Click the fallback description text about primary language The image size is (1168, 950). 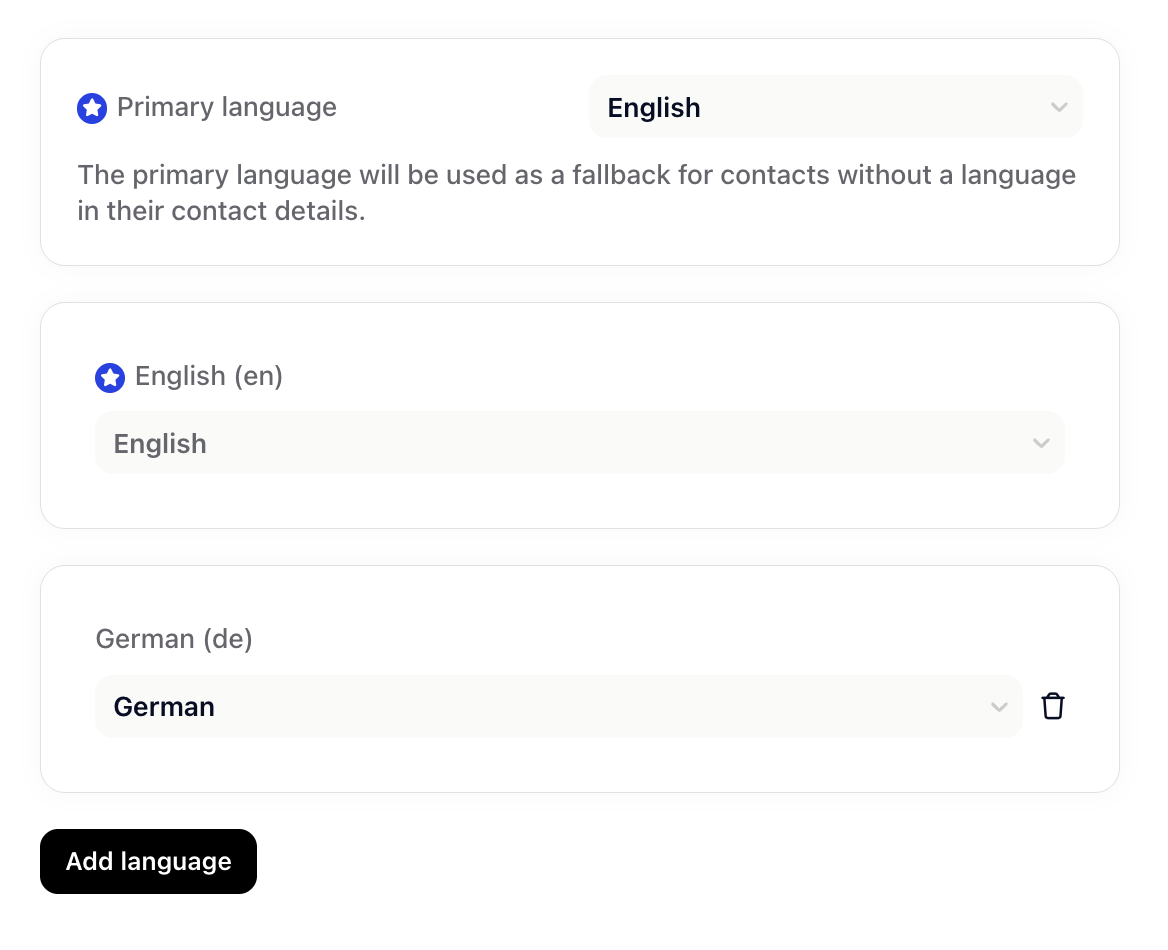pos(577,193)
